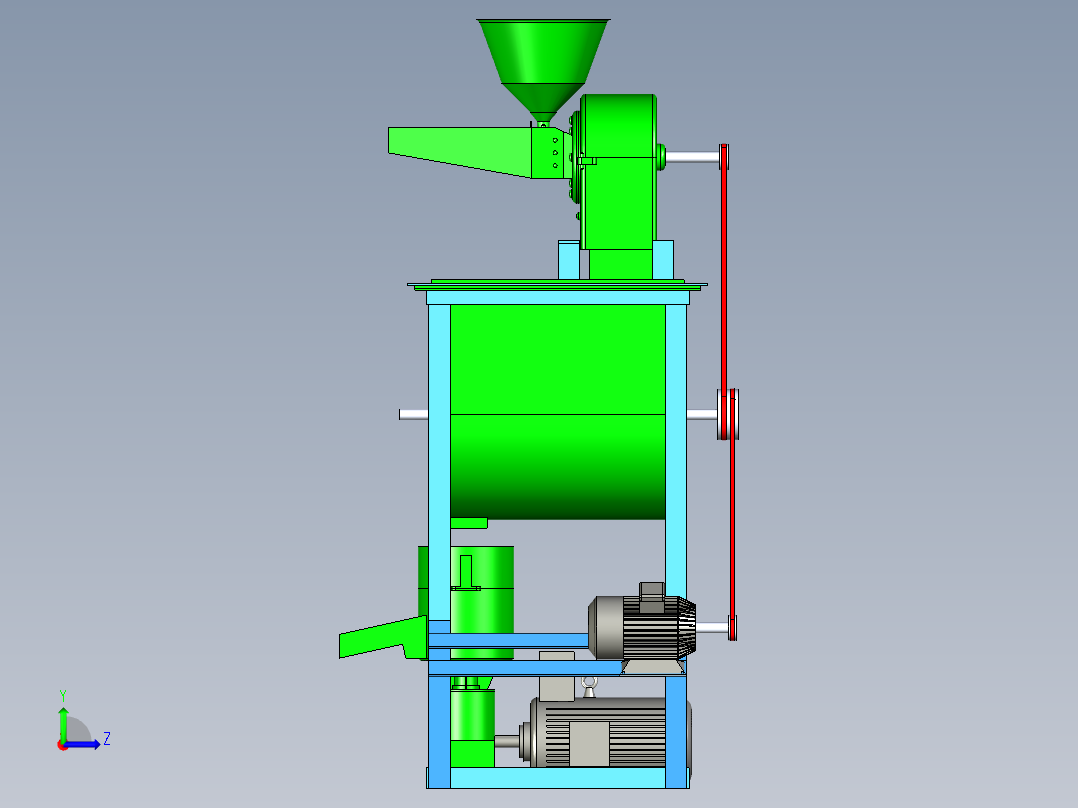Pick the small pulley on the upper motor shaft

point(733,627)
